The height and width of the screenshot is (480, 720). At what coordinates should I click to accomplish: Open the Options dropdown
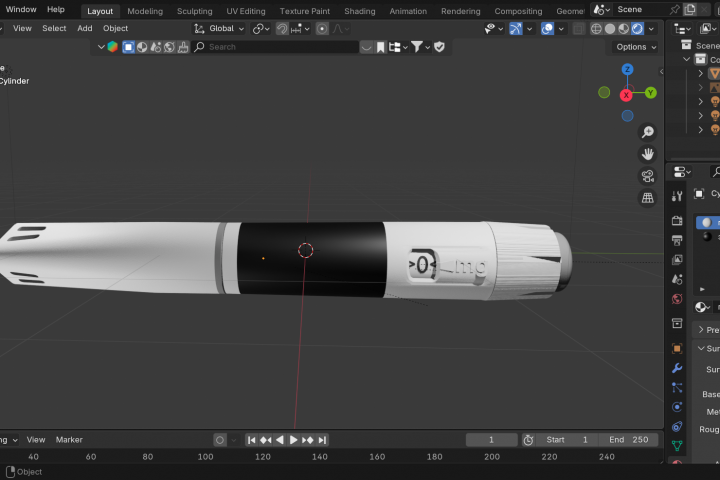[x=636, y=47]
